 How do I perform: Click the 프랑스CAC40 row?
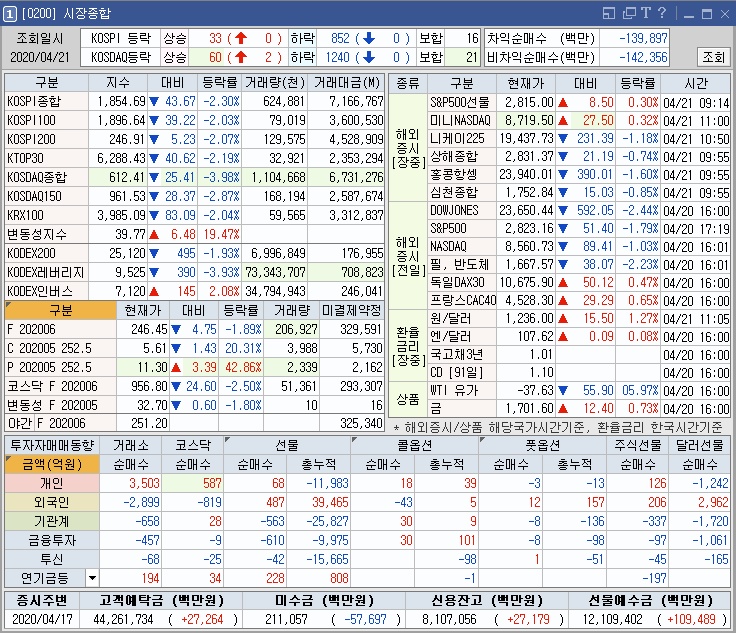coord(579,300)
